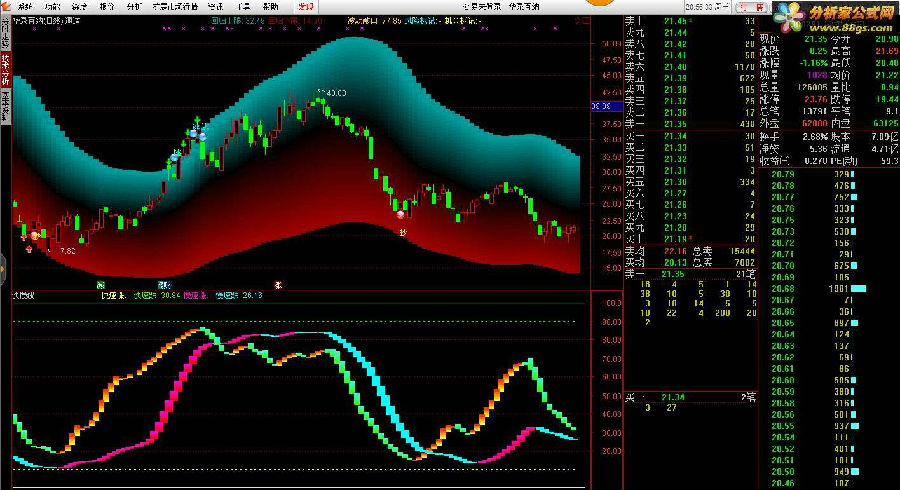Click the 20.50 price level with volume 949
Image resolution: width=900 pixels, height=490 pixels.
(783, 472)
